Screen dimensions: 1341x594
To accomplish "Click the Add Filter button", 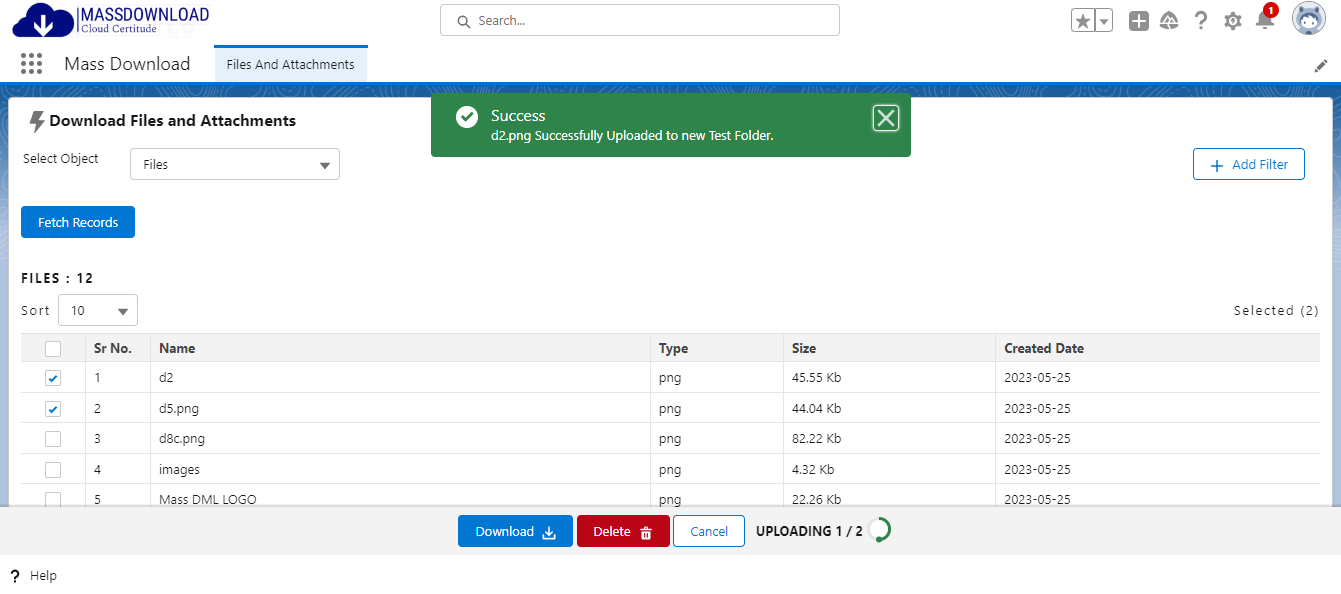I will pyautogui.click(x=1248, y=165).
